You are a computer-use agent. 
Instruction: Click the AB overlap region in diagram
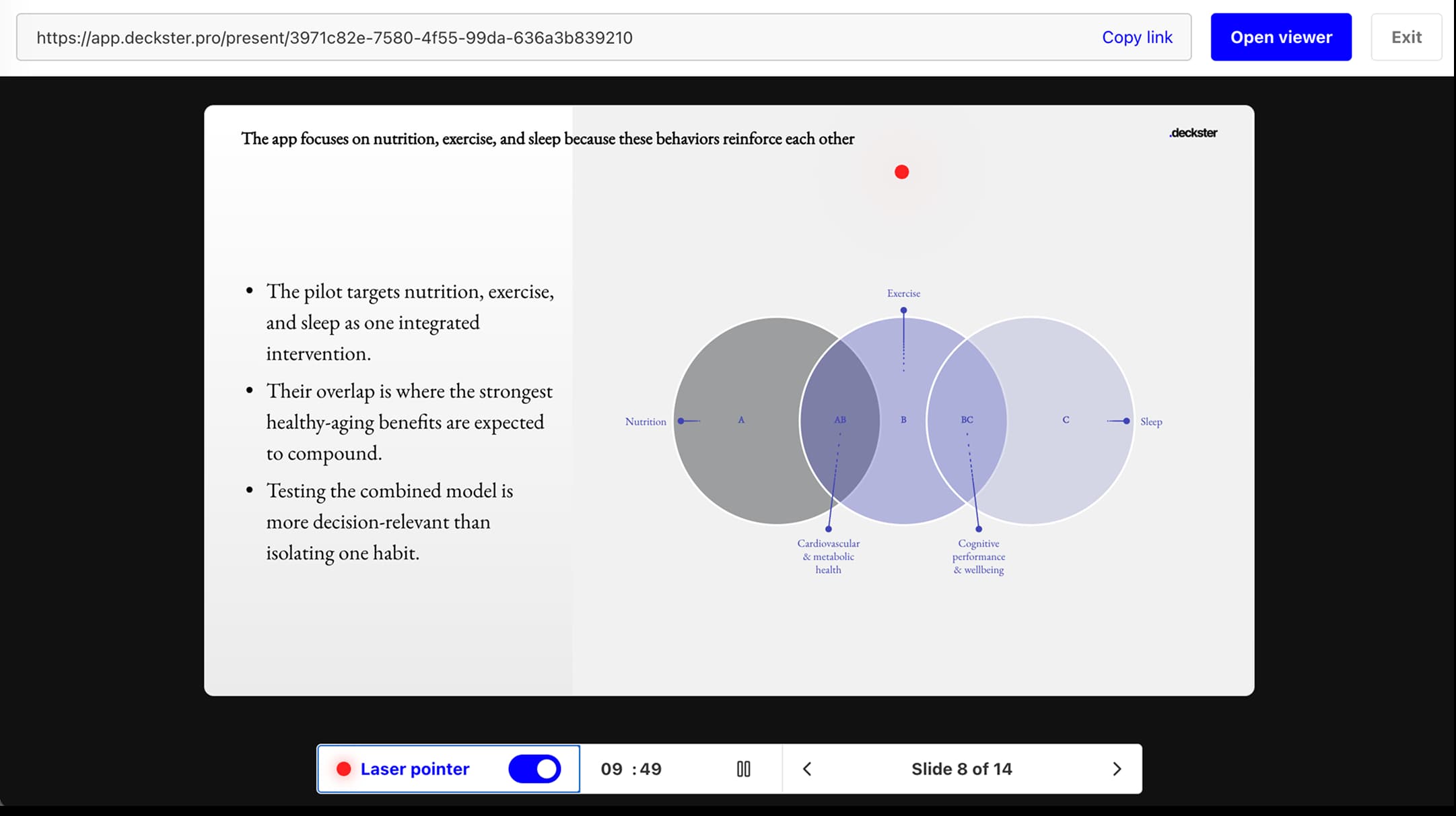click(839, 420)
